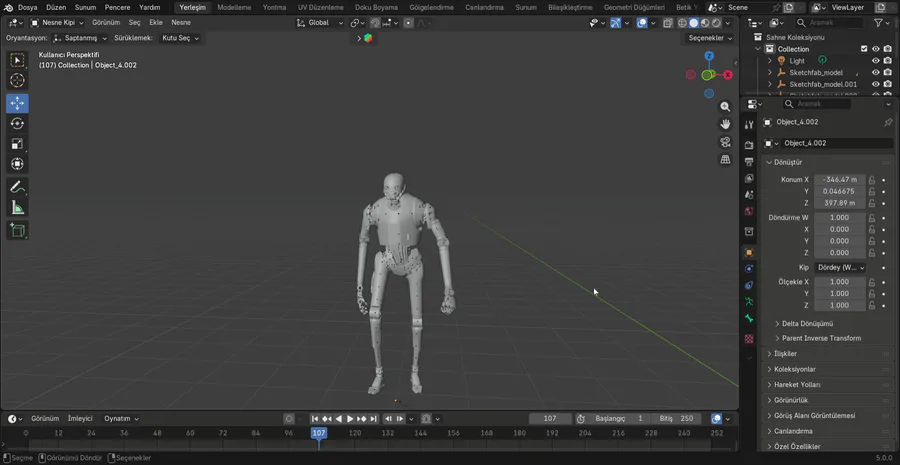Activate the Rotate tool
900x465 pixels.
17,123
